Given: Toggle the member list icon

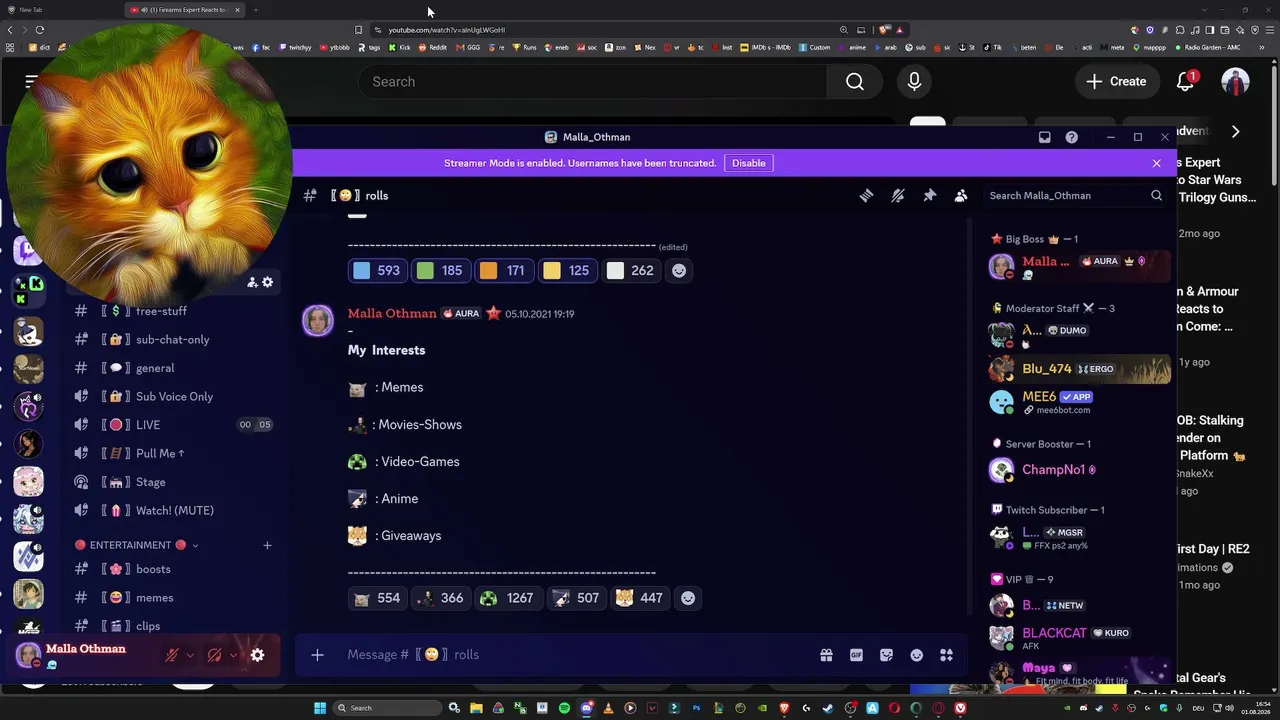Looking at the screenshot, I should coord(961,196).
